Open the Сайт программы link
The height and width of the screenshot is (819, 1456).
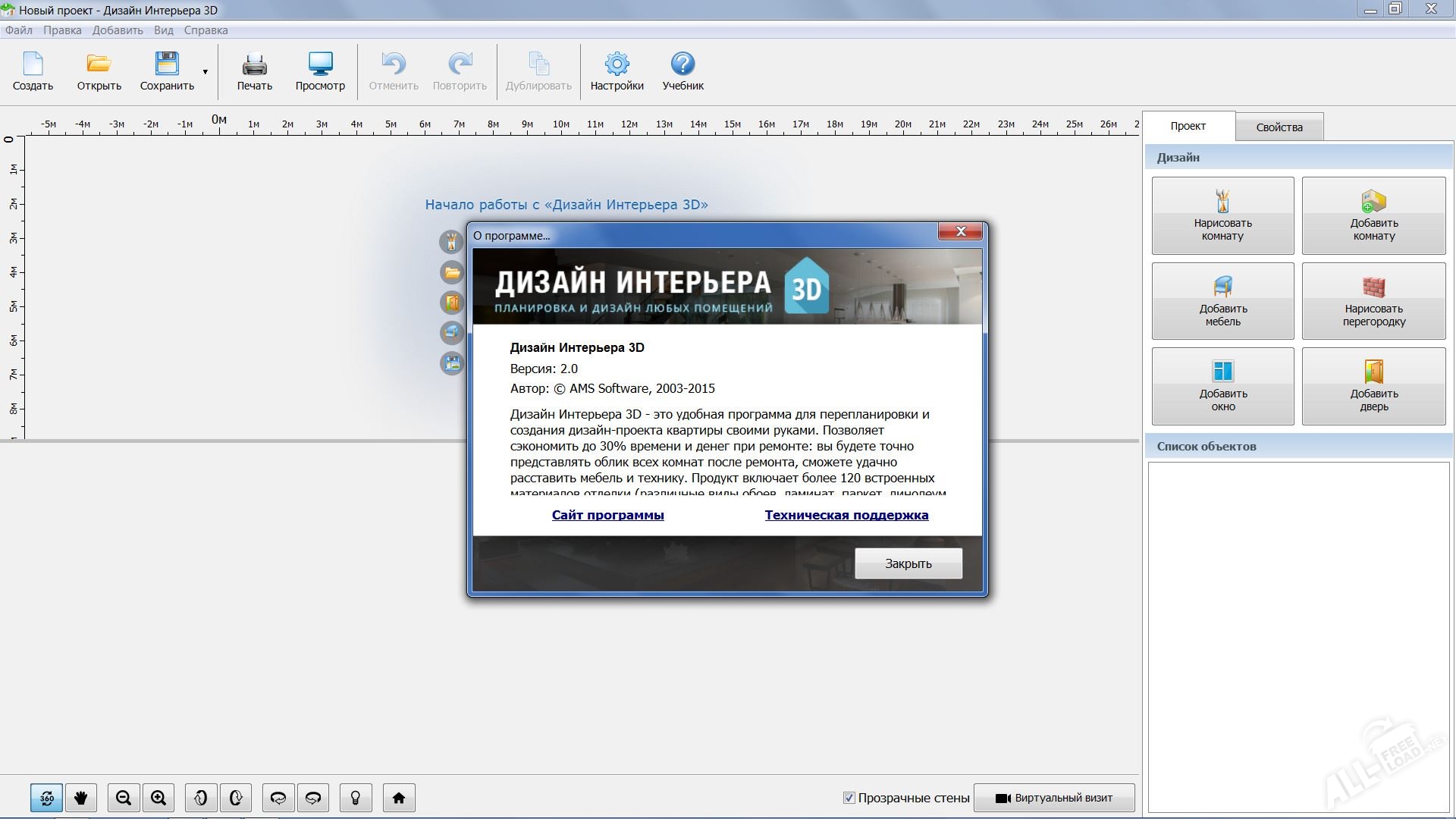pos(607,515)
